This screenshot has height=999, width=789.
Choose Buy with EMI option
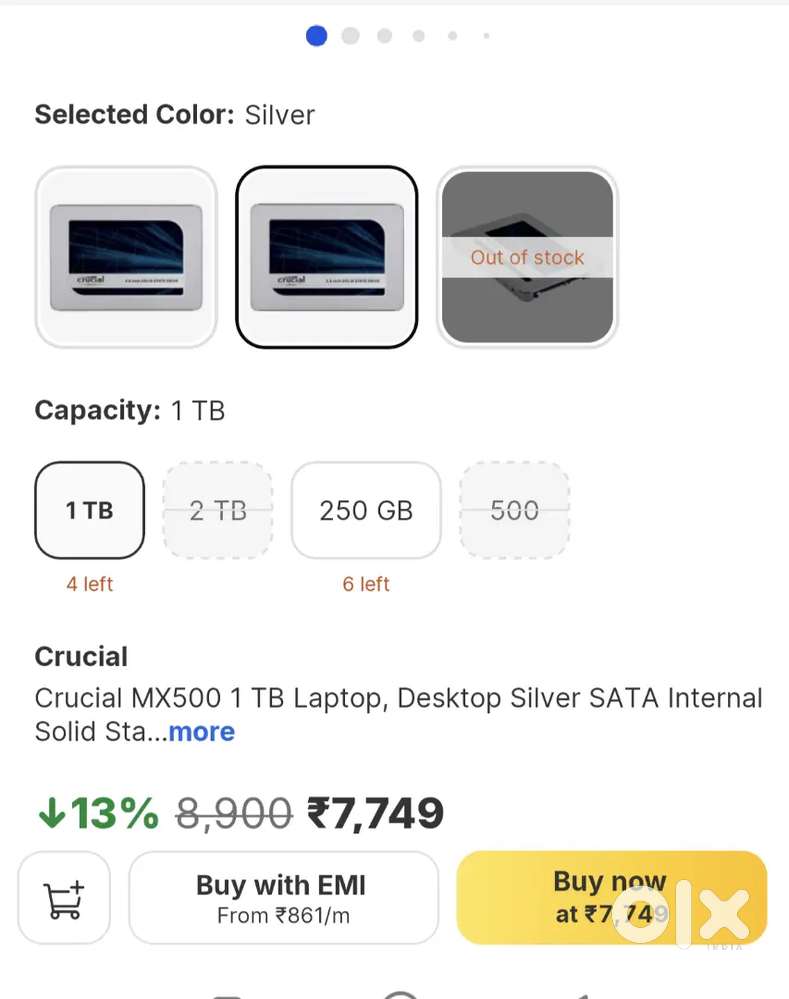(283, 898)
